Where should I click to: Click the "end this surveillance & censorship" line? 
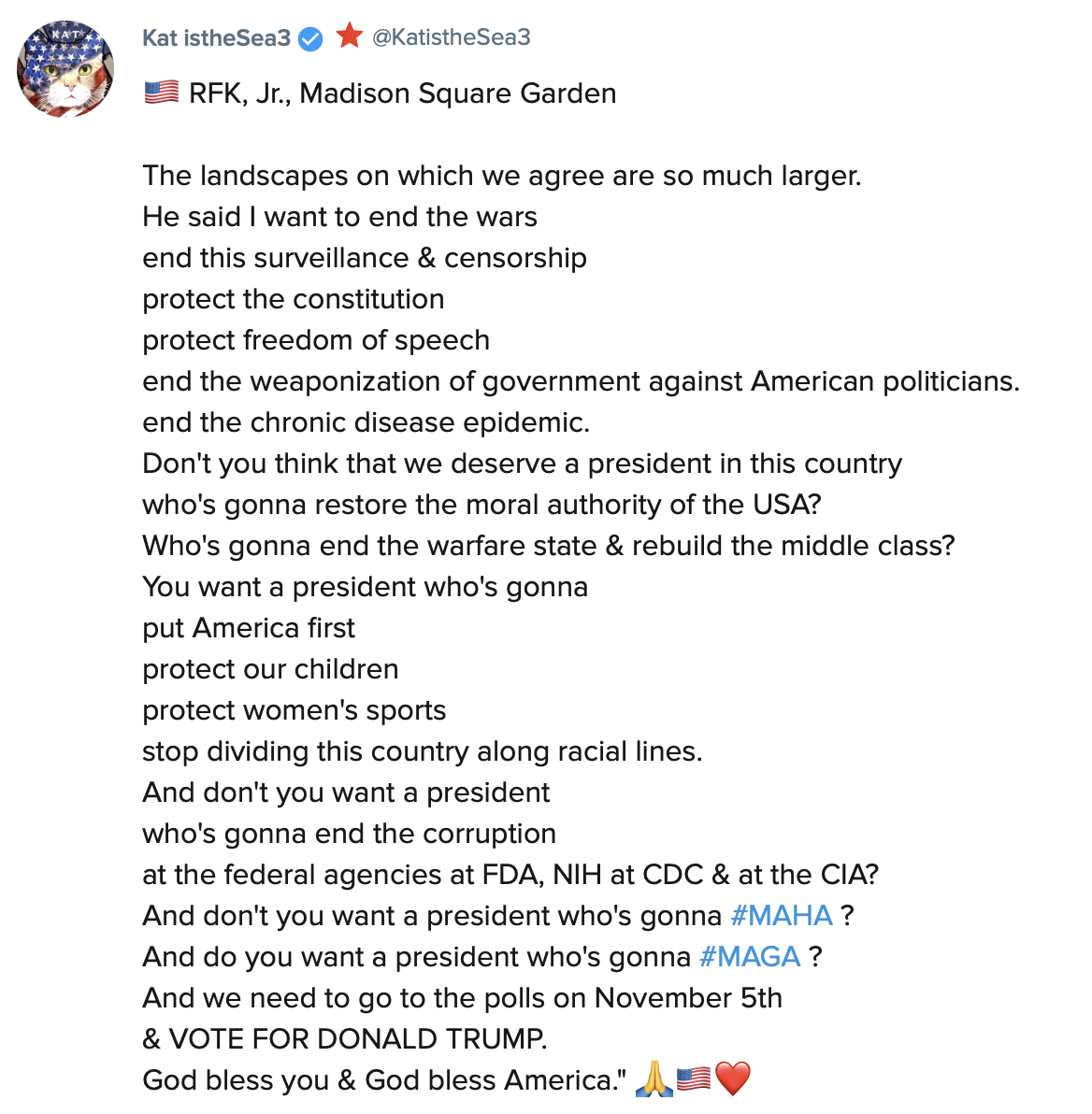(365, 257)
